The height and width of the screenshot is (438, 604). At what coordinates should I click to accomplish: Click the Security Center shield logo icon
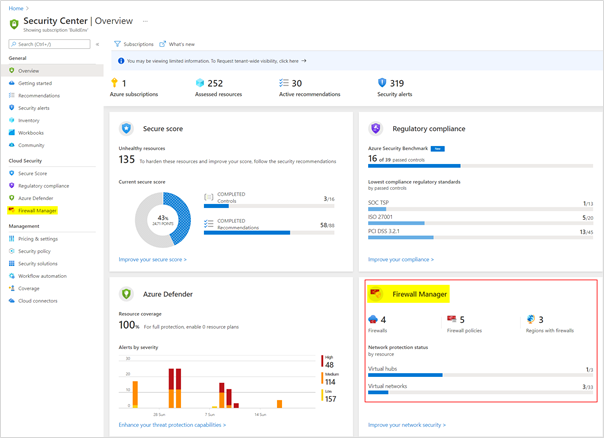pyautogui.click(x=14, y=24)
